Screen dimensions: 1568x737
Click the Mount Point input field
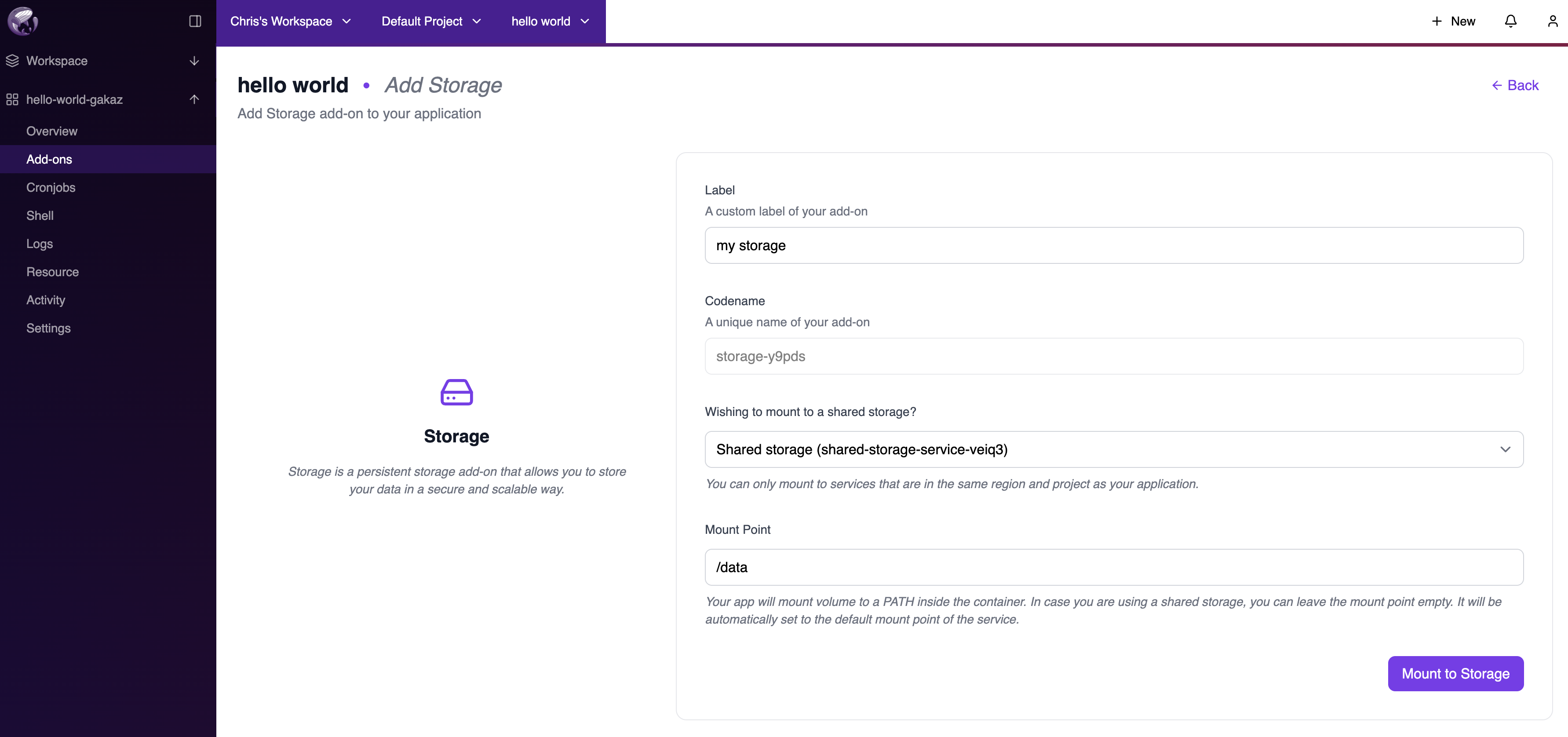click(x=1113, y=567)
